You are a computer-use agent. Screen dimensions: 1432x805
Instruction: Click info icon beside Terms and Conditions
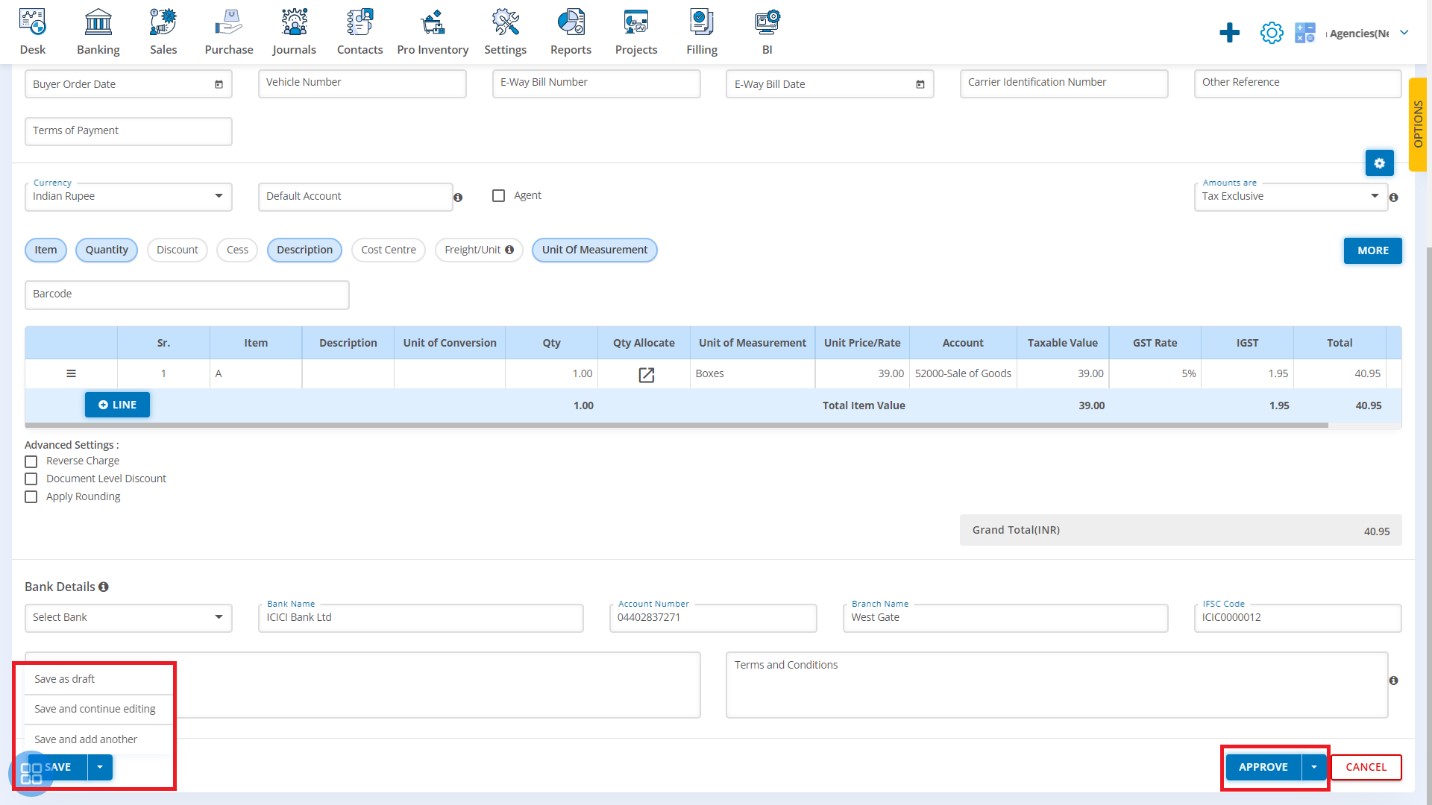coord(1394,680)
